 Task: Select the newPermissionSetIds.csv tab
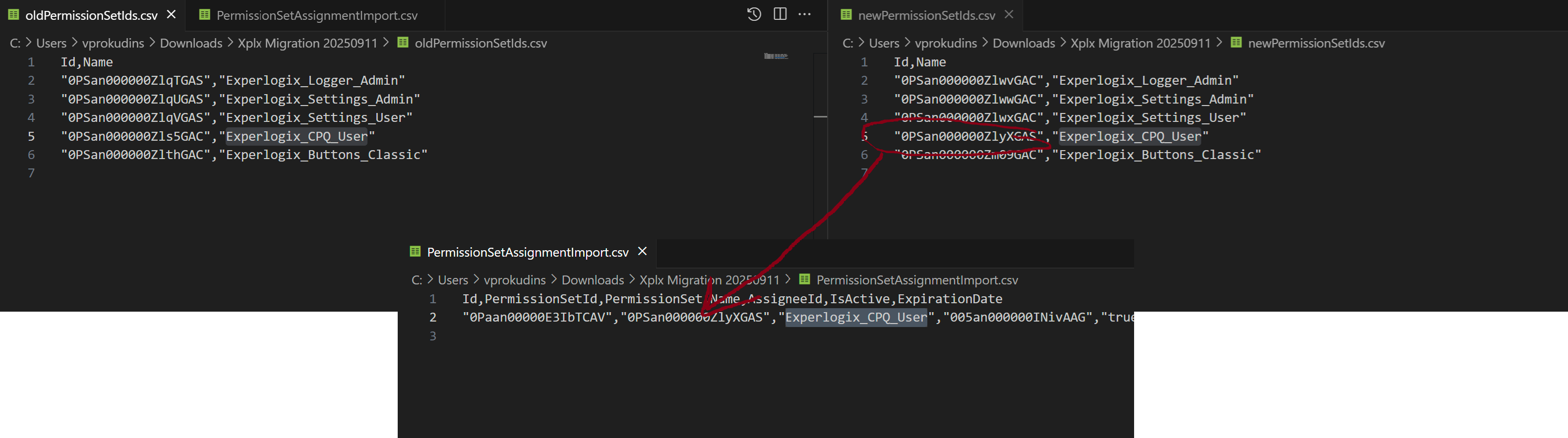926,15
